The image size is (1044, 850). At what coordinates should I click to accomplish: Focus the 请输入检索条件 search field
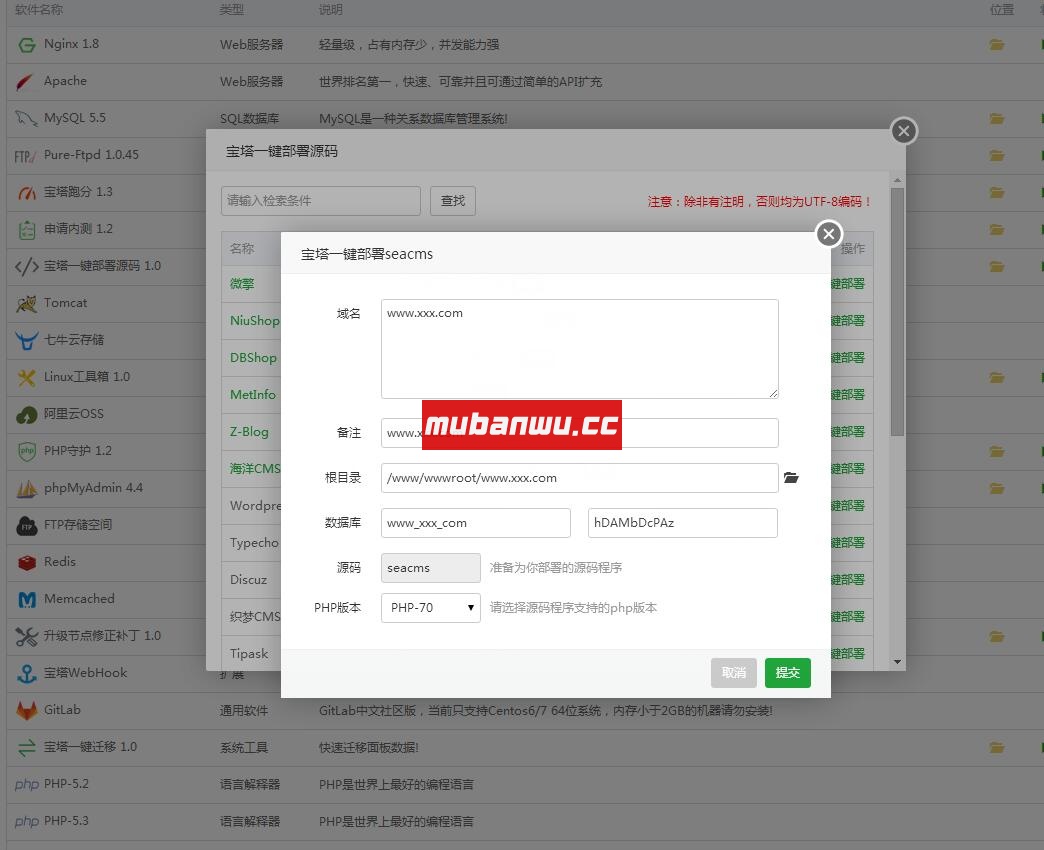click(x=321, y=201)
